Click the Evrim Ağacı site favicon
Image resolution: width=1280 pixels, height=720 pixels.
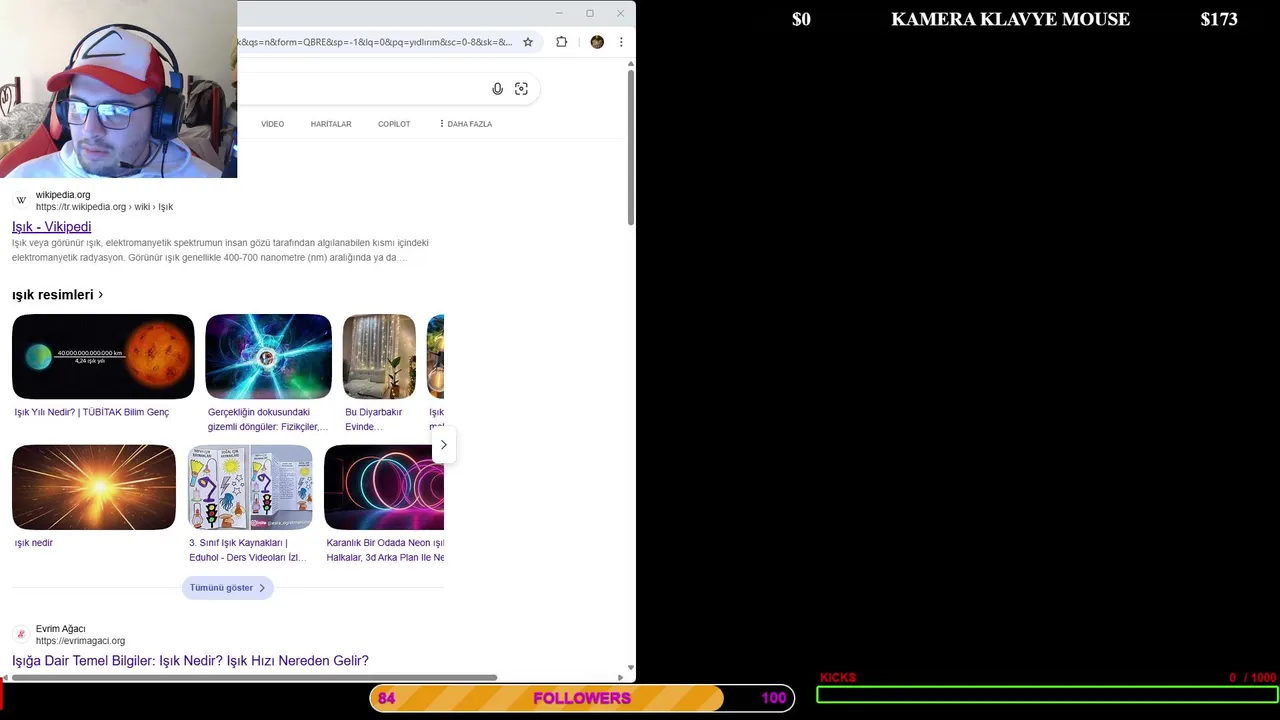(x=21, y=634)
